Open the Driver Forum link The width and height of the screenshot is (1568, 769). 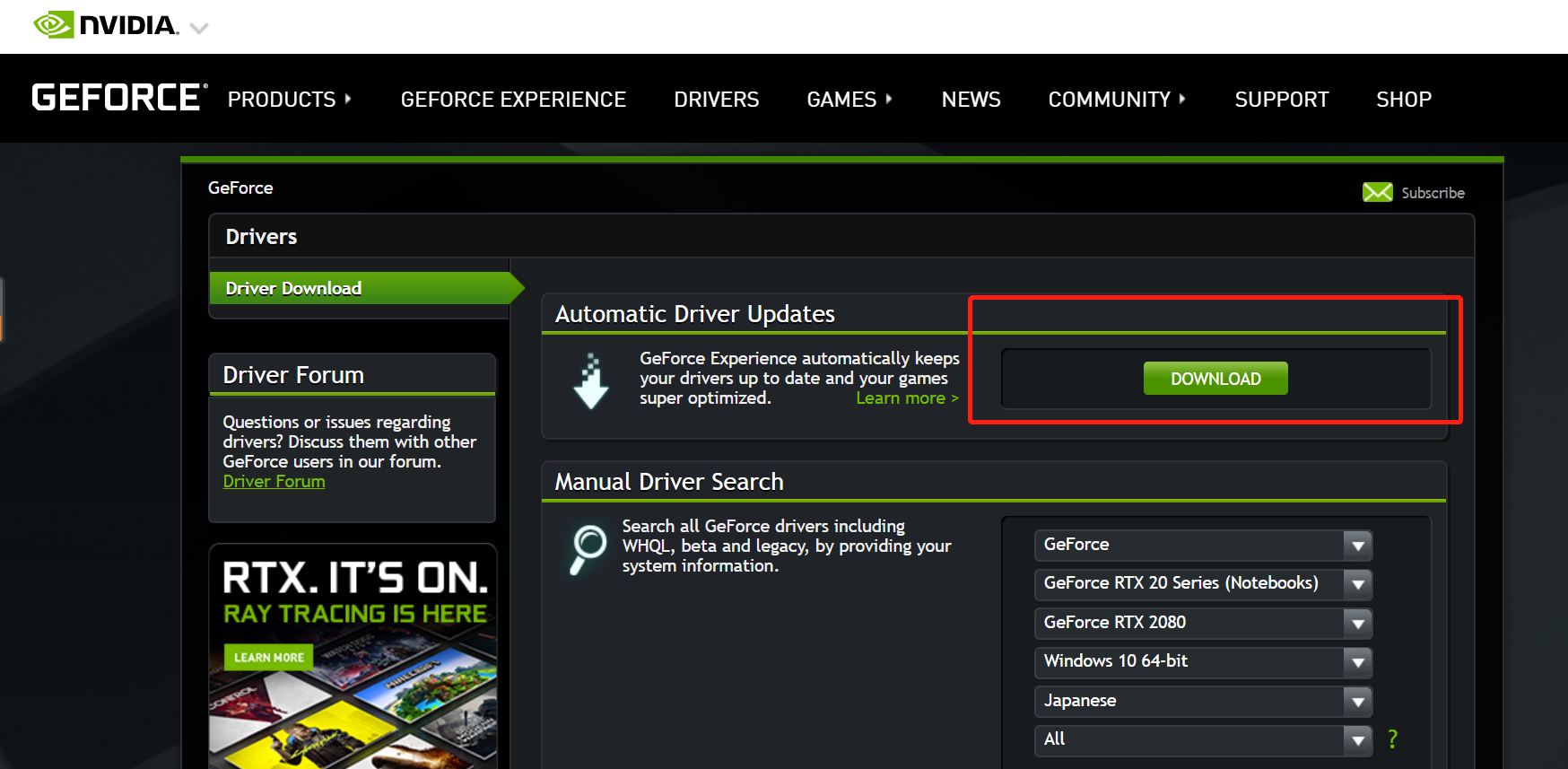click(x=274, y=482)
